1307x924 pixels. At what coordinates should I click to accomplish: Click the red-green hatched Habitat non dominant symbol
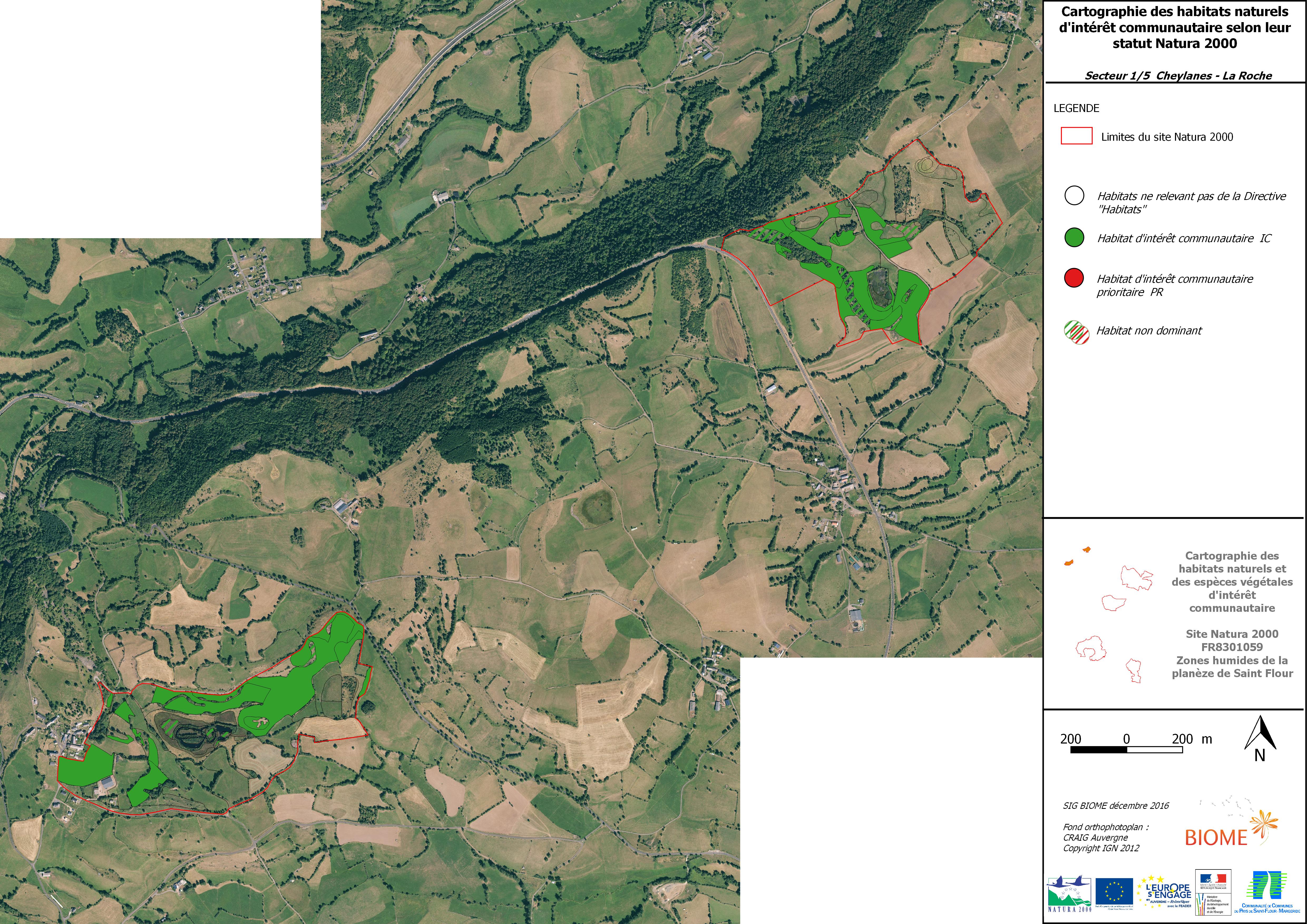(1076, 331)
